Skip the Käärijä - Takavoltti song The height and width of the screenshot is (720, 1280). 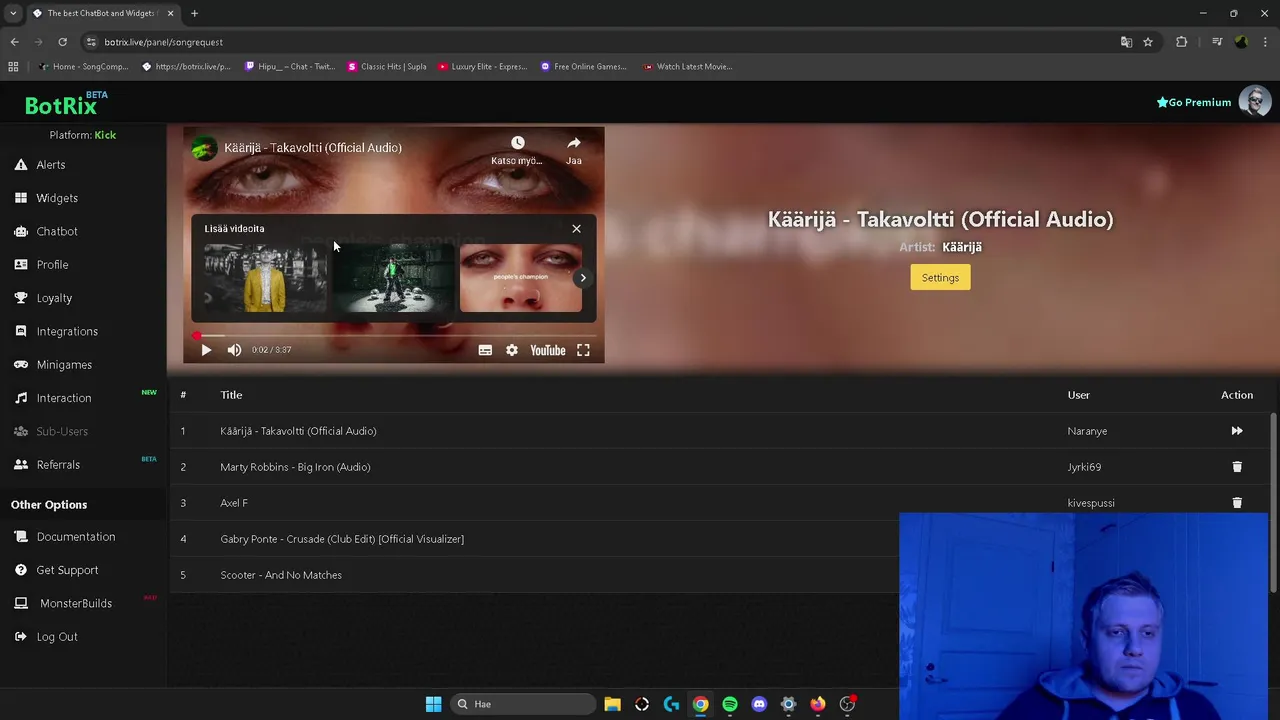coord(1237,431)
